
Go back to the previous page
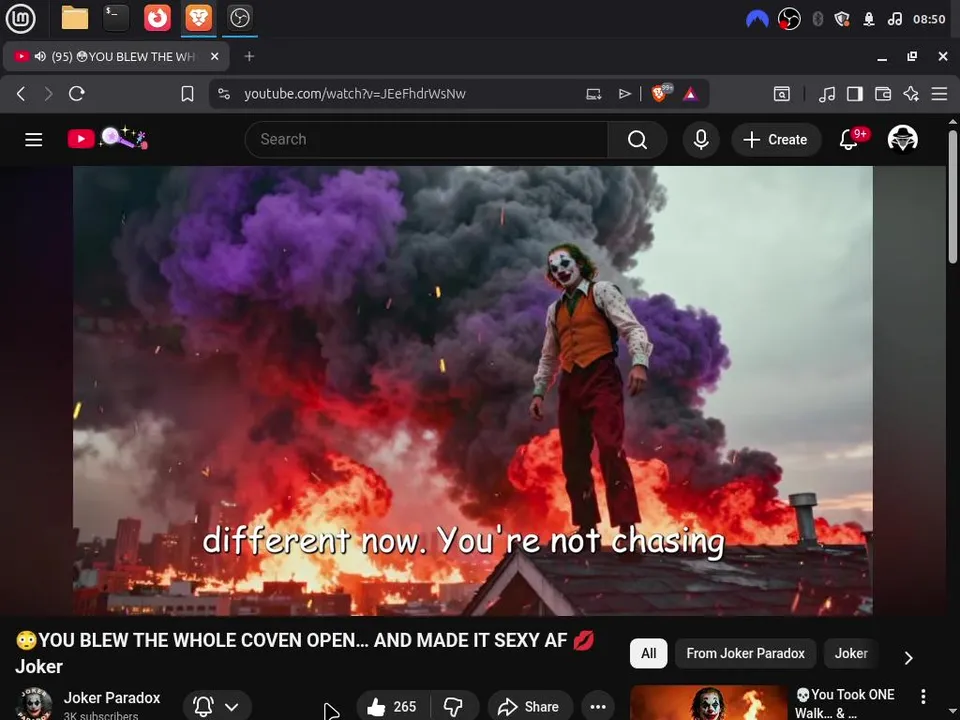[21, 94]
